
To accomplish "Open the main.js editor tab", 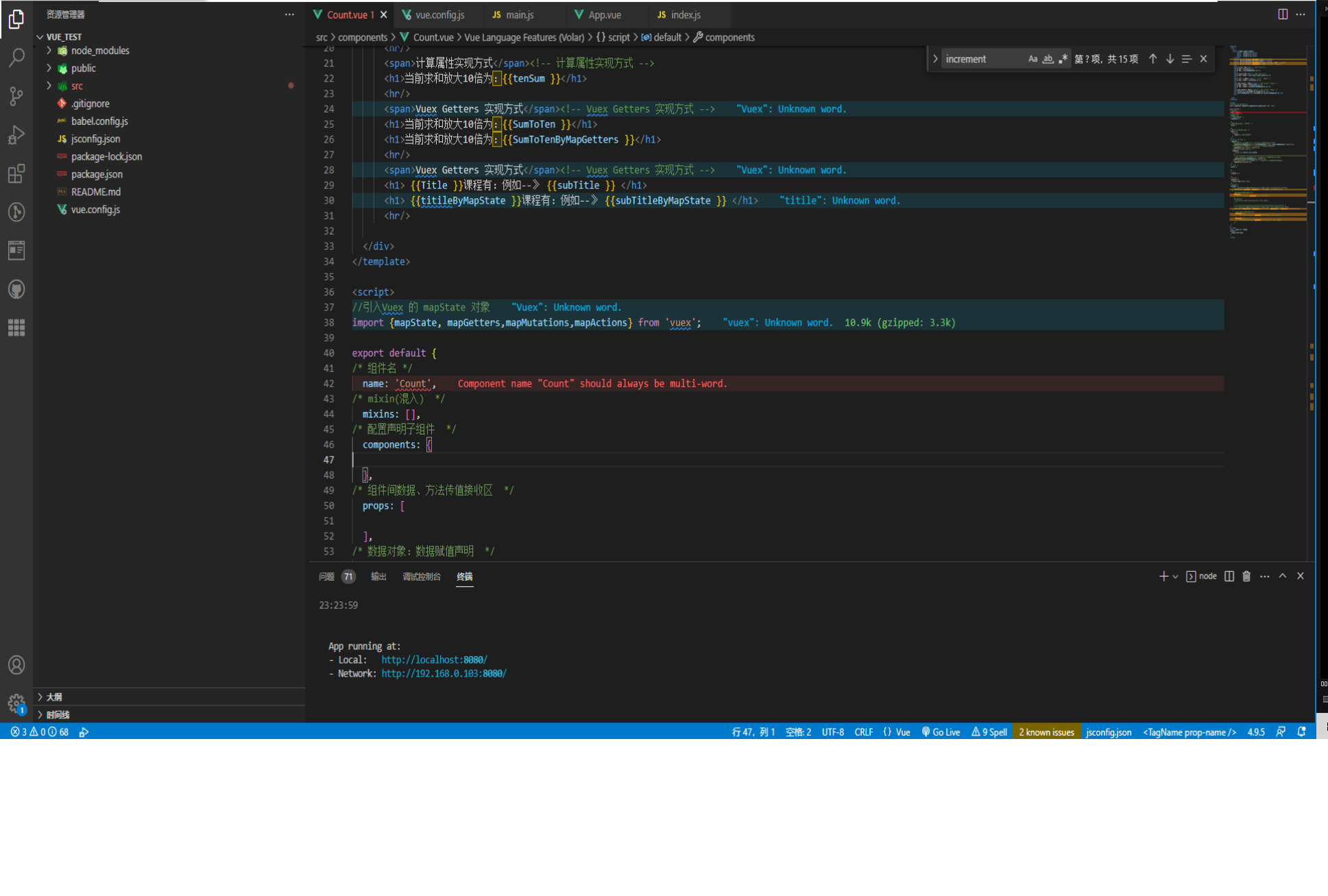I will tap(519, 14).
